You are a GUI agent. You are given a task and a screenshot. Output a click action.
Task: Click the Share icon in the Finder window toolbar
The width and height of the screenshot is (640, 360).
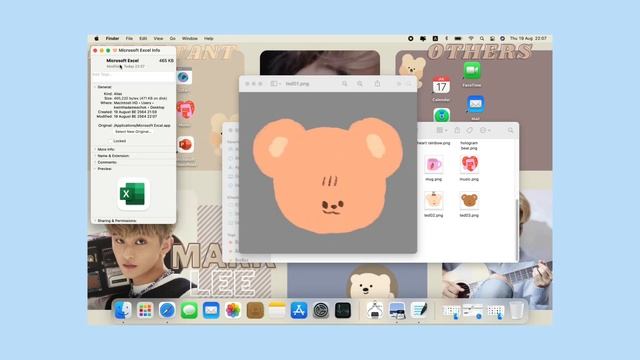coord(457,130)
